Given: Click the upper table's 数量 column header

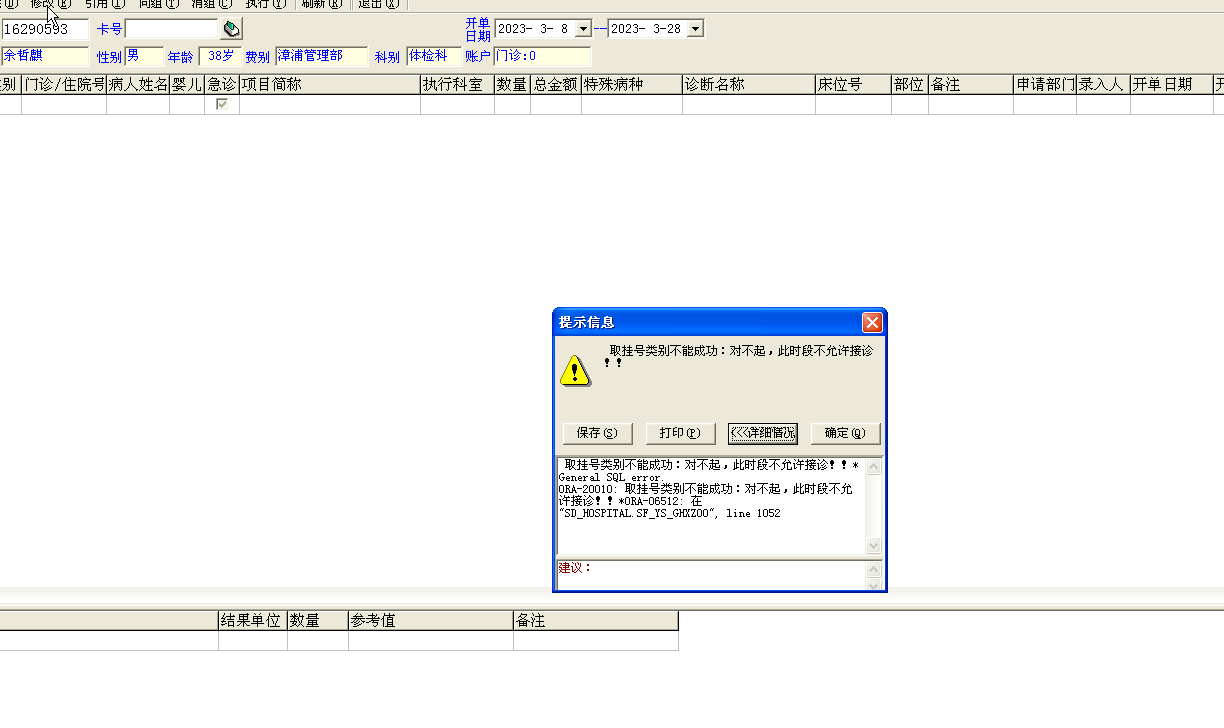Looking at the screenshot, I should (512, 85).
